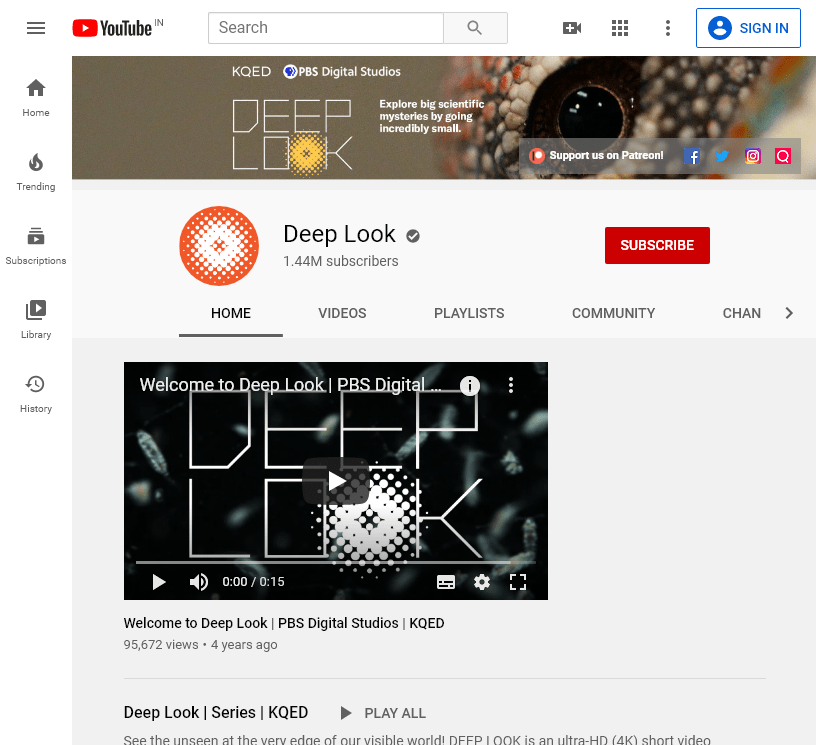Open Deep Look | Series | KQED playlist
Image resolution: width=816 pixels, height=745 pixels.
(215, 712)
